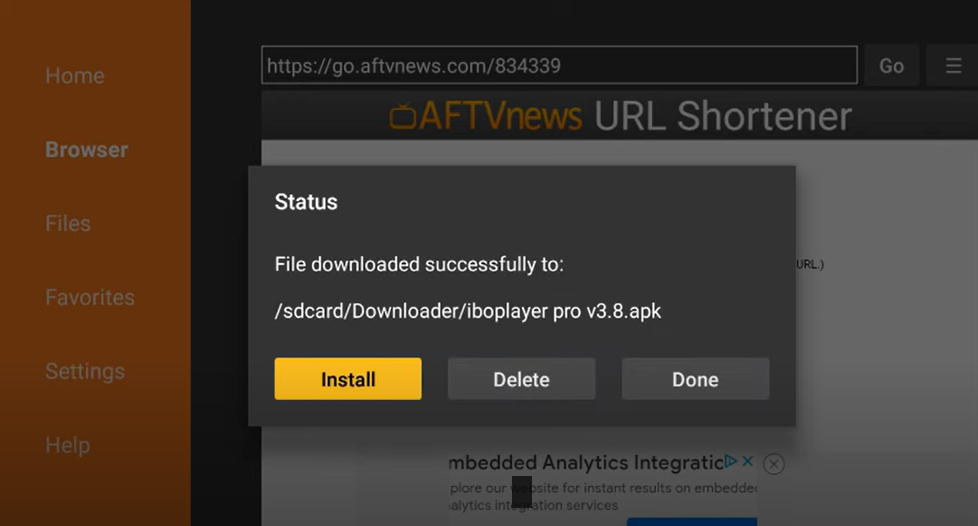The image size is (978, 526).
Task: Click the ad description about embedded analytics
Action: click(x=603, y=497)
